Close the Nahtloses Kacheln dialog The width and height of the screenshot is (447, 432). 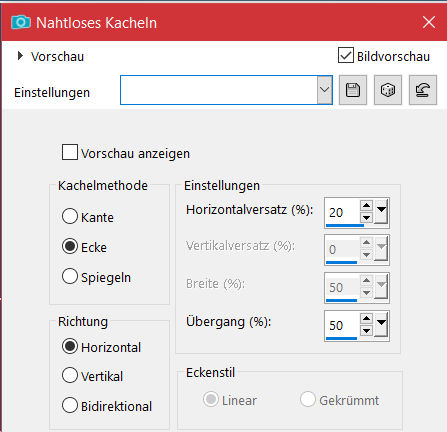pos(429,22)
